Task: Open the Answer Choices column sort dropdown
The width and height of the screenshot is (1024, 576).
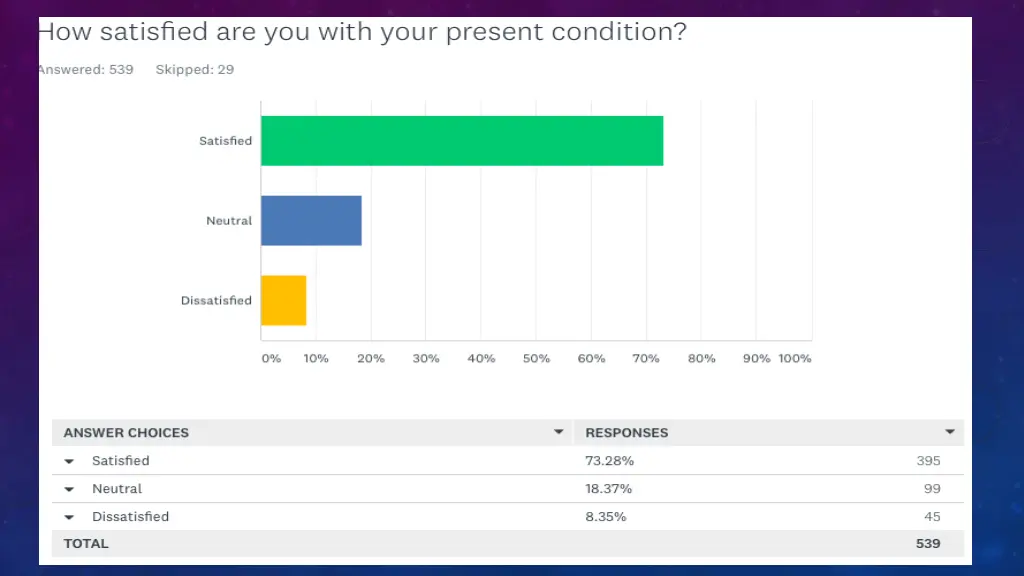Action: click(558, 432)
